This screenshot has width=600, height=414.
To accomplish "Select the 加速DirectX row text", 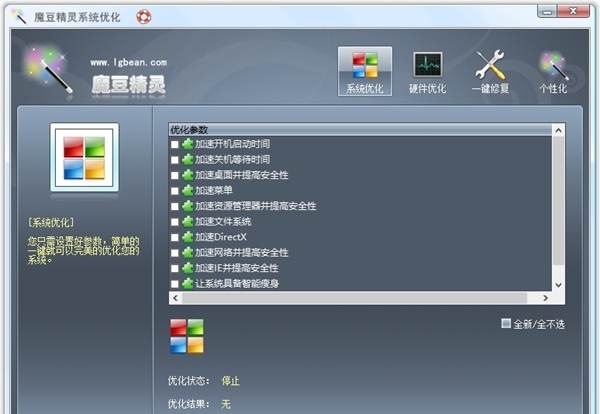I will point(221,237).
